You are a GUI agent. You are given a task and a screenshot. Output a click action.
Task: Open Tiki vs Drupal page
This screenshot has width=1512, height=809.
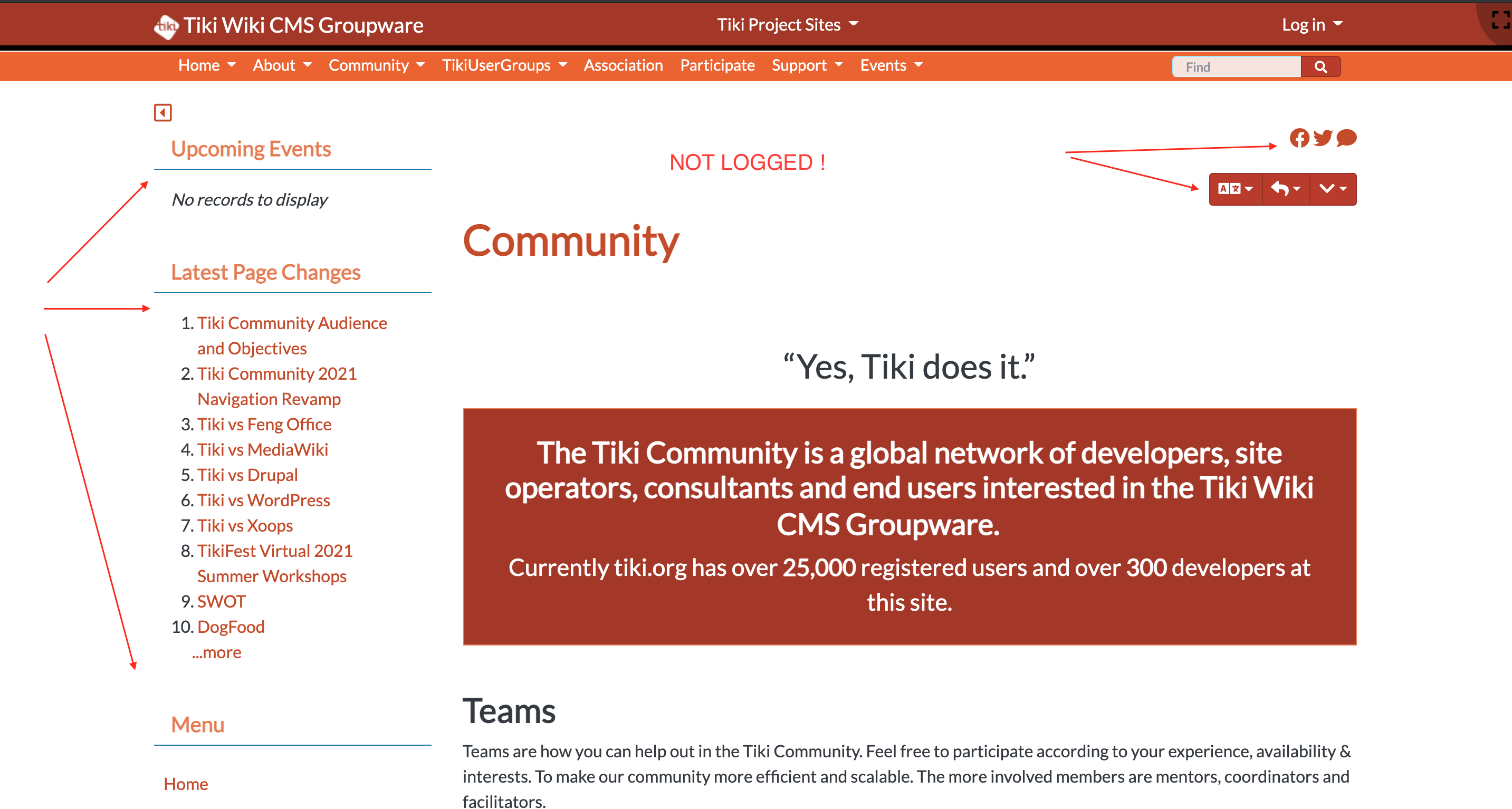click(247, 475)
